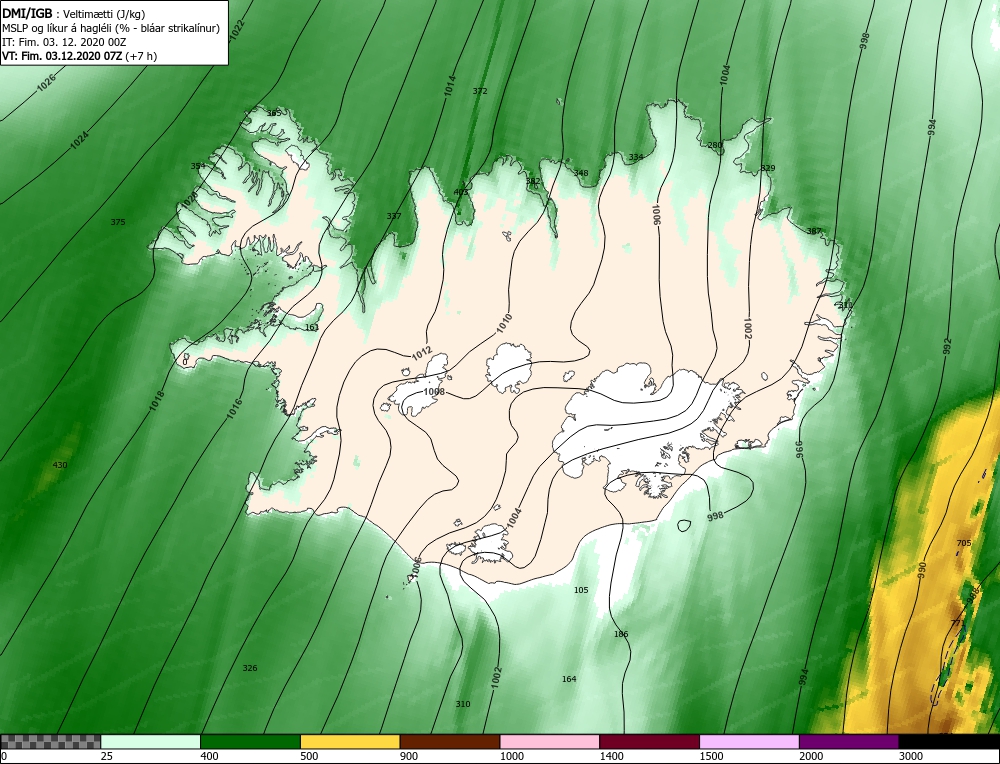Viewport: 1000px width, 764px height.
Task: Click the '1018' isobar label
Action: coord(156,400)
